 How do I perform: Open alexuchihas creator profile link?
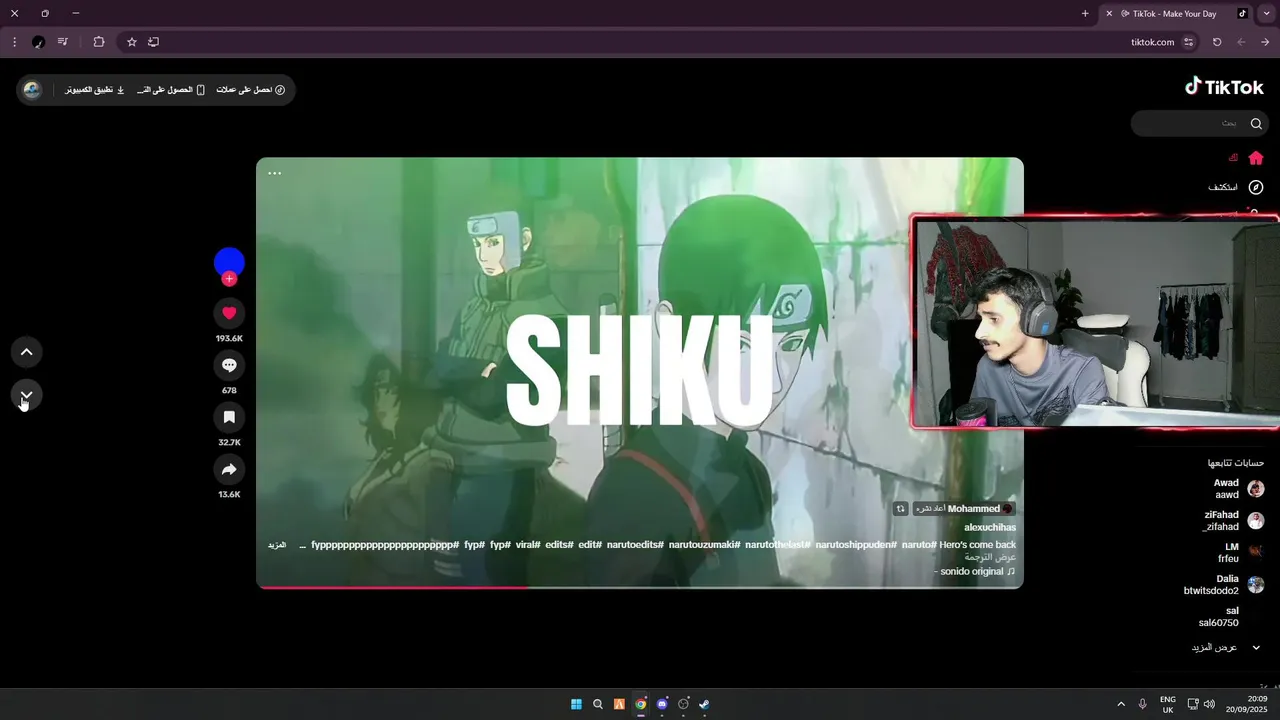990,527
